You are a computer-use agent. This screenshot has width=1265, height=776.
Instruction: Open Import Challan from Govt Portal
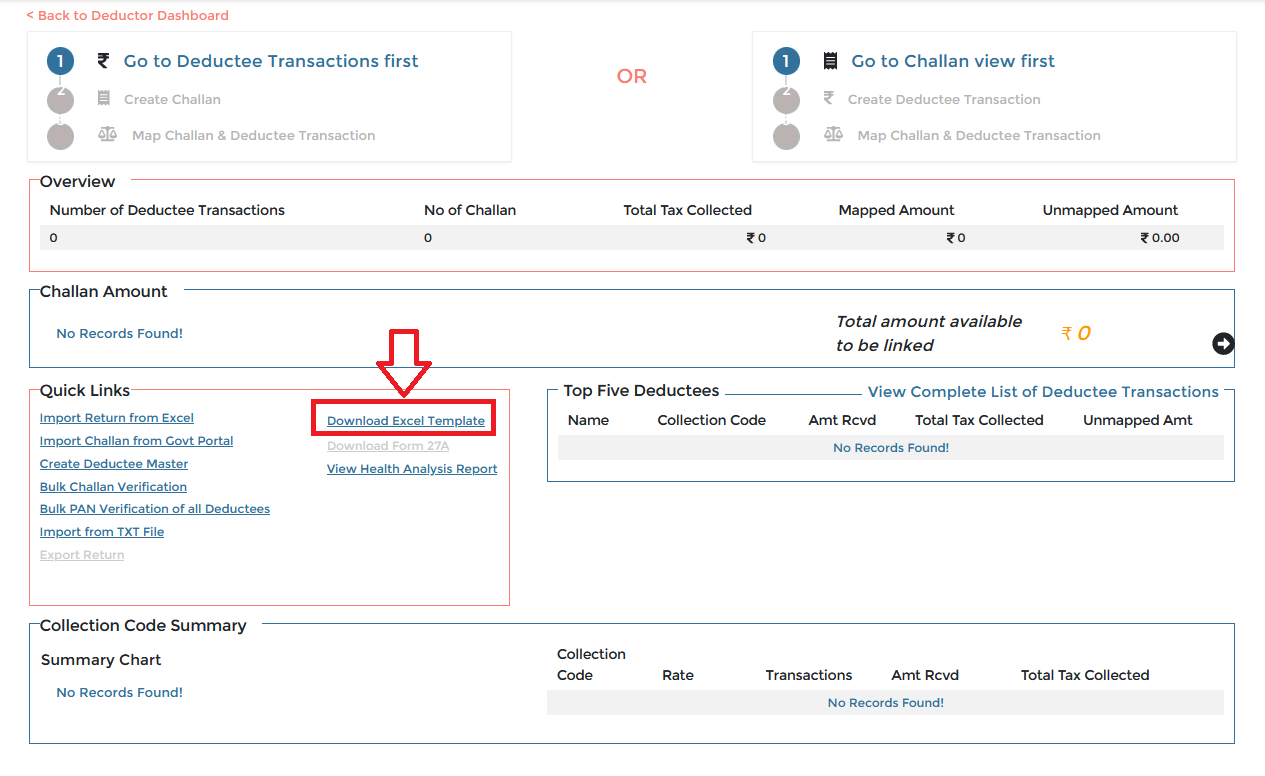coord(137,441)
